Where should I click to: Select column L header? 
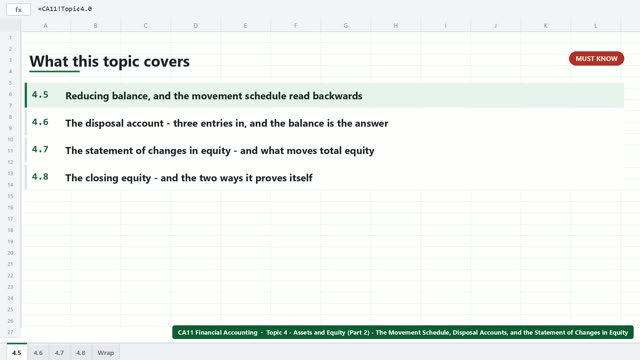pos(596,25)
